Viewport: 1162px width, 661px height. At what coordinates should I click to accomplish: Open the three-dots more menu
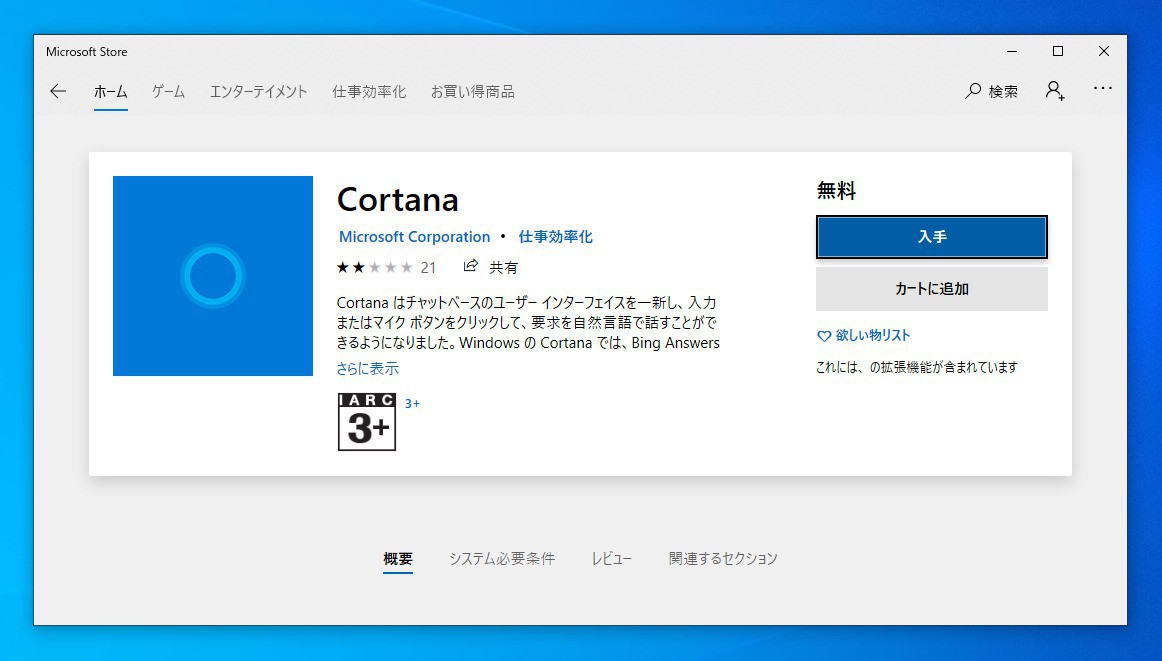pos(1103,88)
